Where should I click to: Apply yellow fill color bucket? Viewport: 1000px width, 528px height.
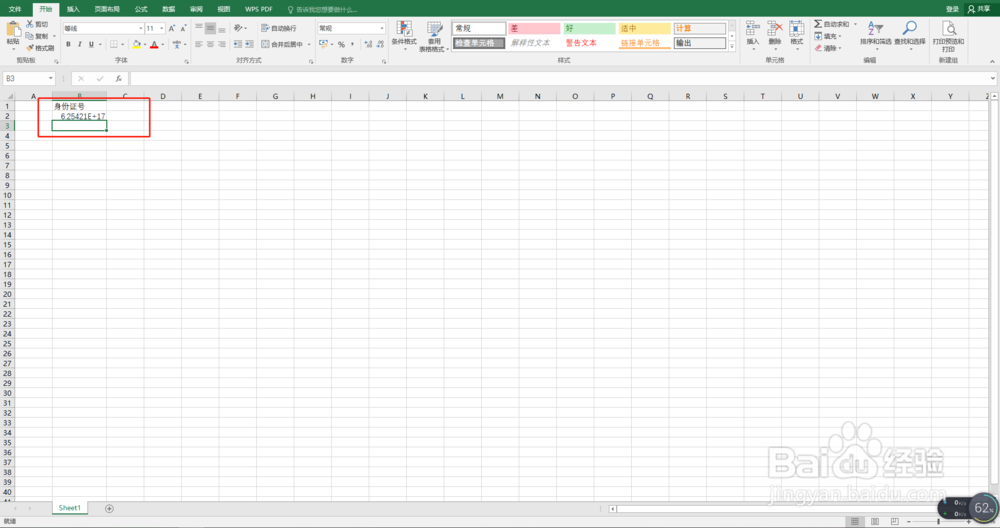tap(136, 44)
